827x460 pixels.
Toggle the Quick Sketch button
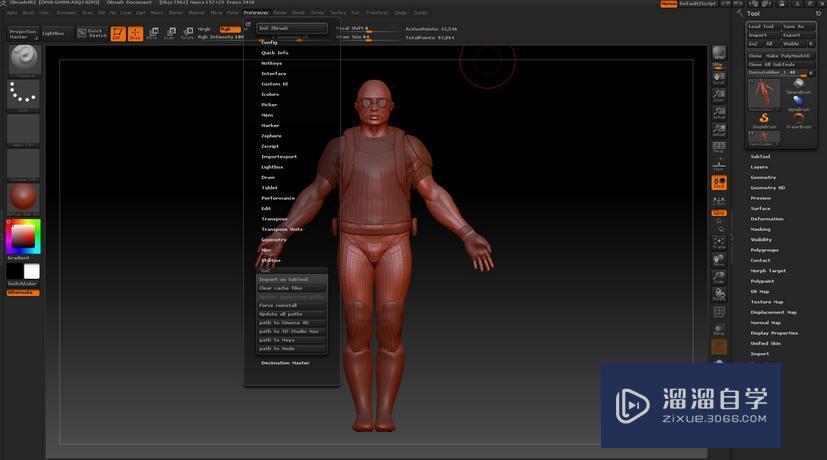coord(94,33)
